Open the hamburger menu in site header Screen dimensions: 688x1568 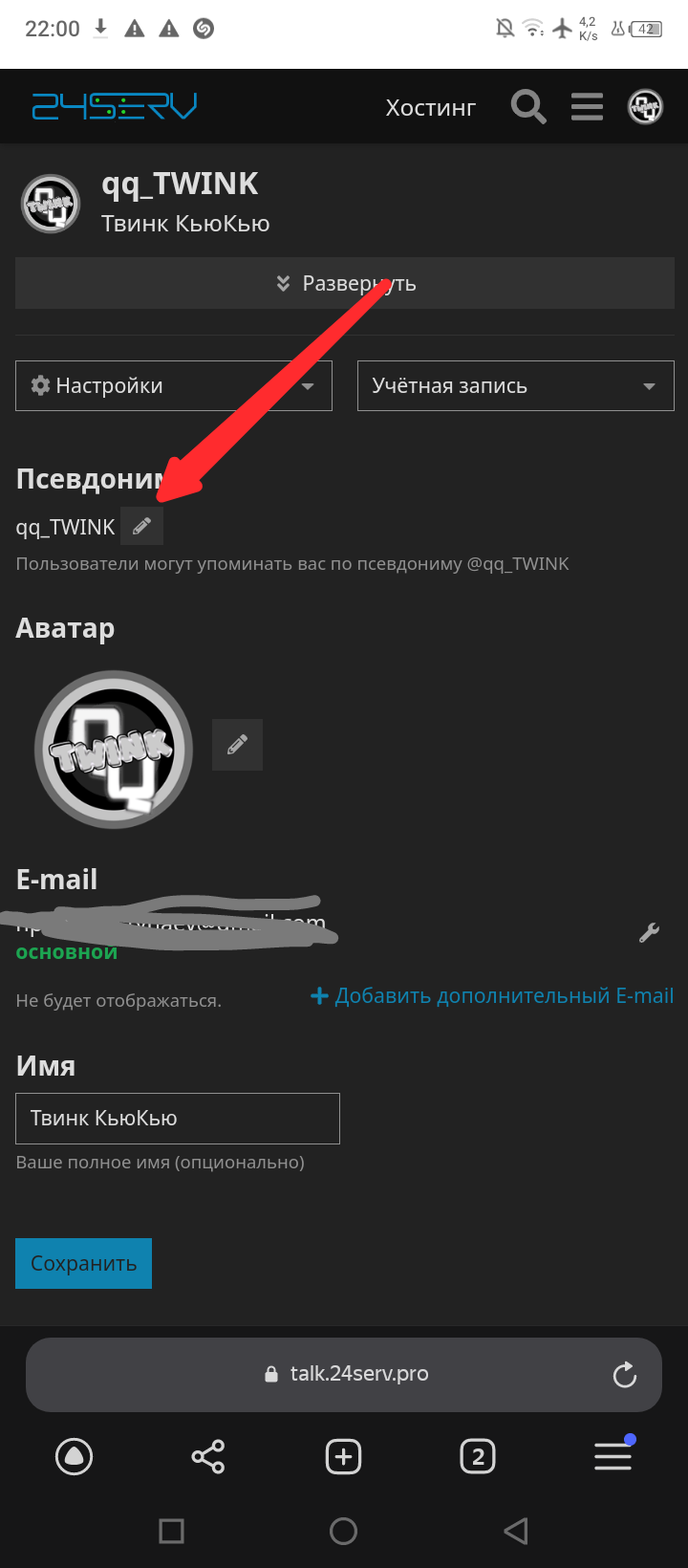(587, 107)
